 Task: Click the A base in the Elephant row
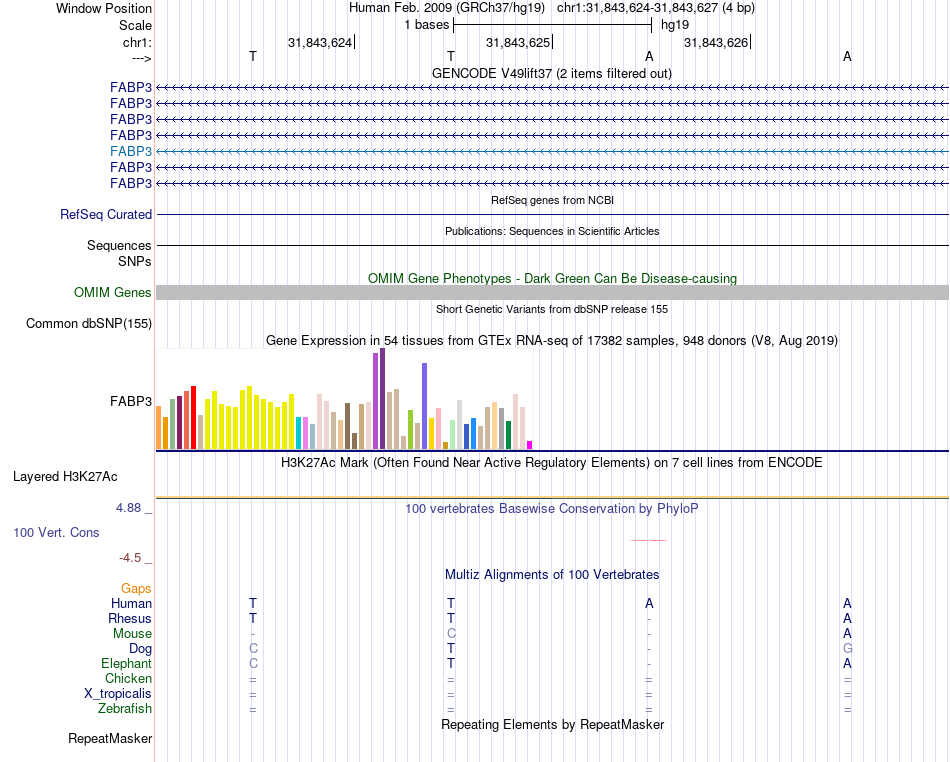847,663
